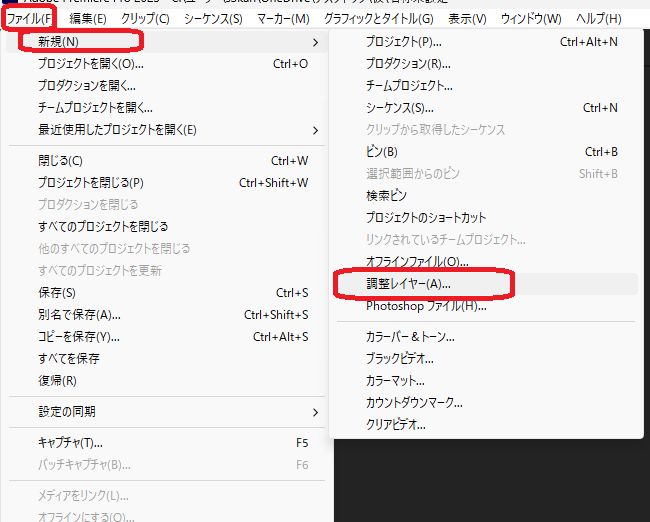Select シーケンス(S)... in the new submenu
Image resolution: width=650 pixels, height=522 pixels.
400,108
